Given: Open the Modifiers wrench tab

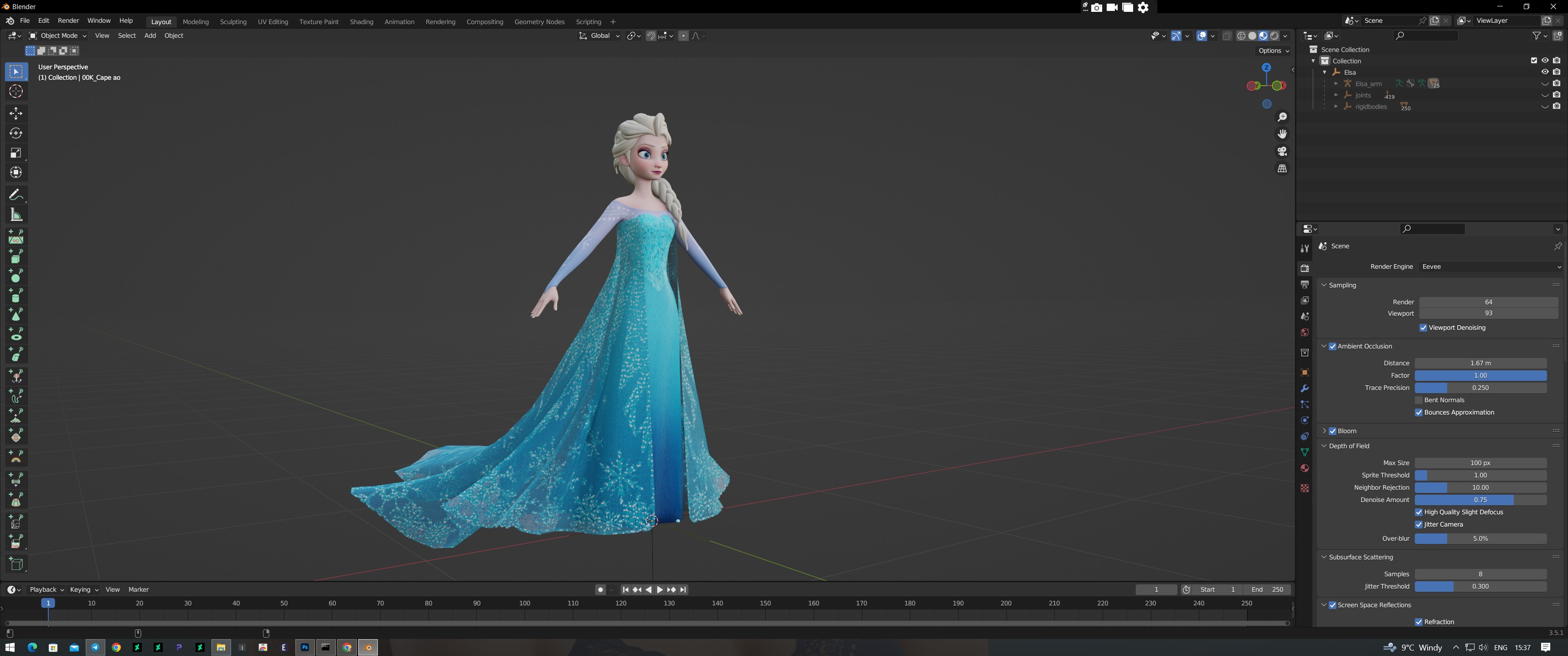Looking at the screenshot, I should (x=1305, y=388).
